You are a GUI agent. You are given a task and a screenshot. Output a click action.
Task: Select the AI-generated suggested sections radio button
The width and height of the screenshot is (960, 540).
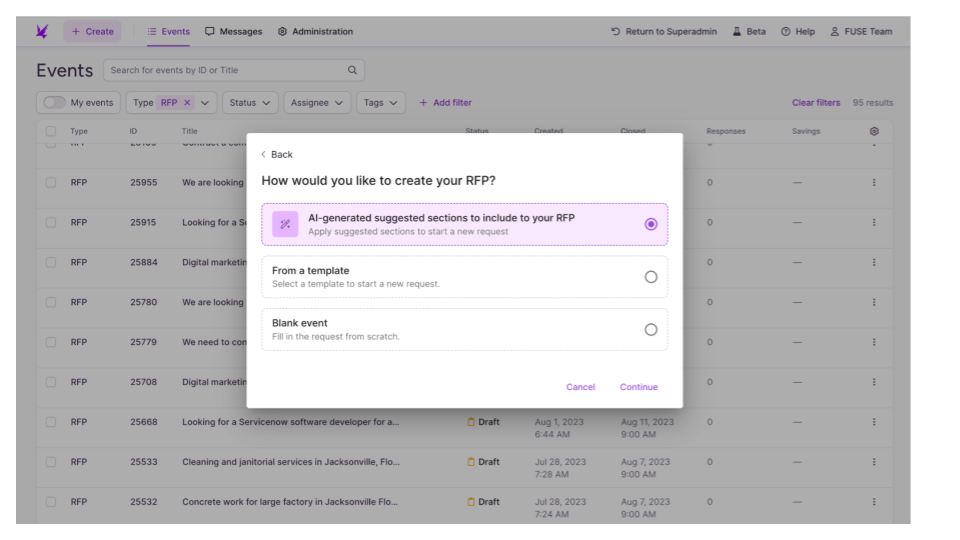pos(651,225)
